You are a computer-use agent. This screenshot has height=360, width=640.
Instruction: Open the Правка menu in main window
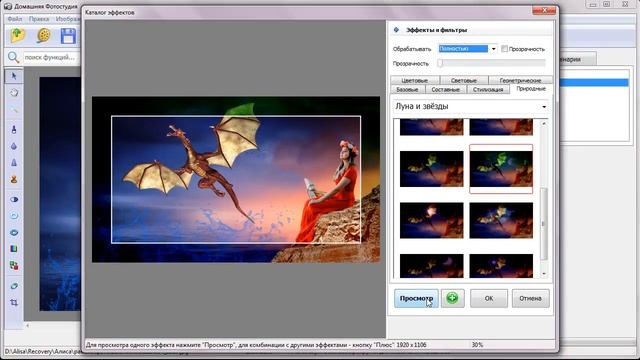point(39,19)
